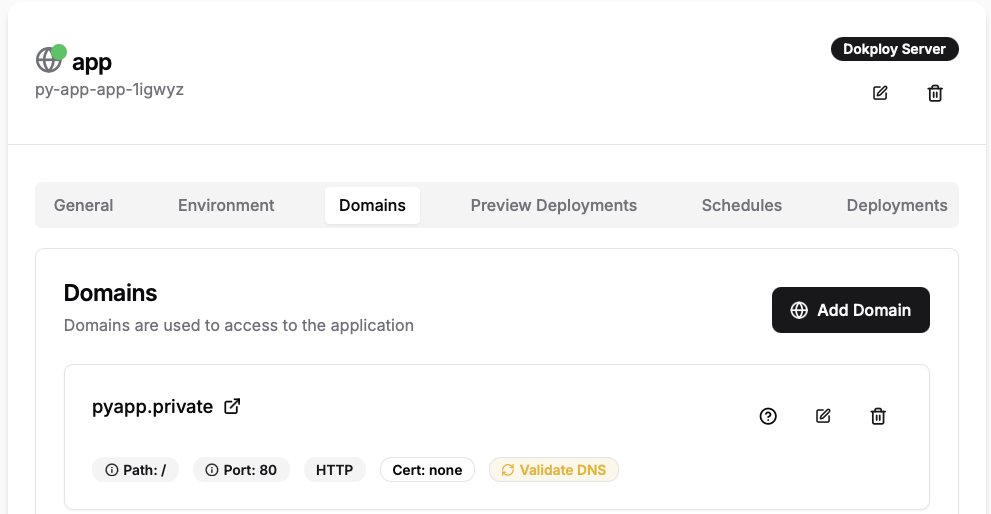
Task: Select the Domains tab
Action: tap(372, 205)
